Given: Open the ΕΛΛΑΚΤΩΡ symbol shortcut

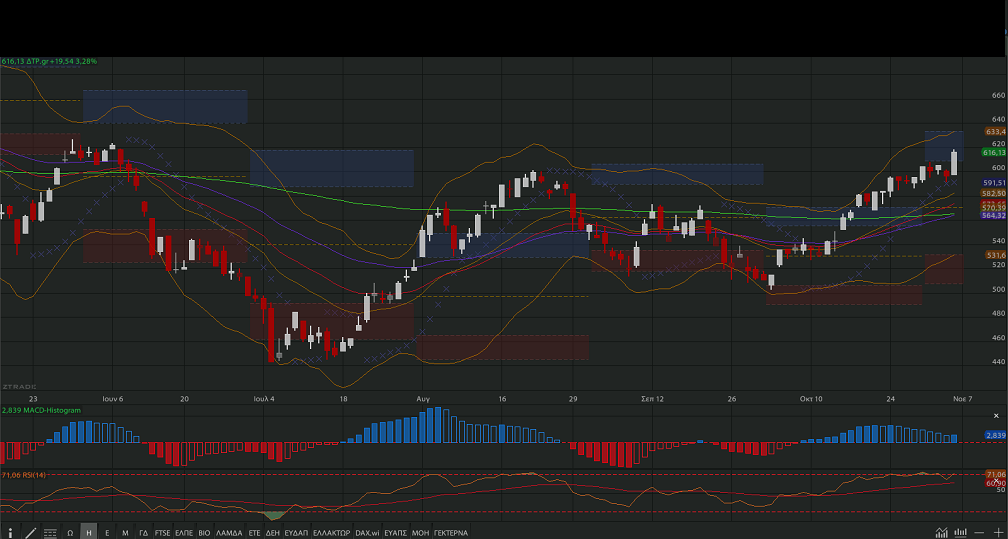Looking at the screenshot, I should [x=332, y=533].
